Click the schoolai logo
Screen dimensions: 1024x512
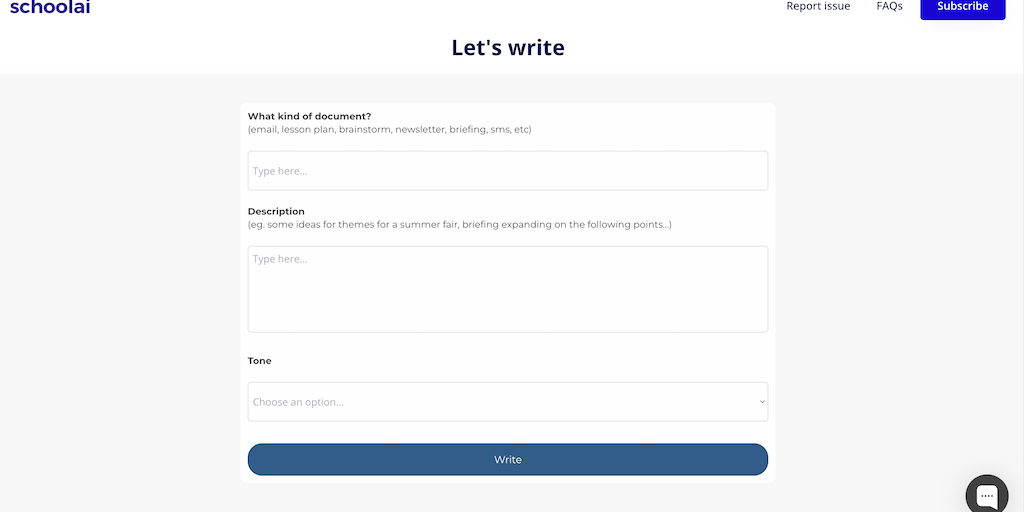[50, 7]
